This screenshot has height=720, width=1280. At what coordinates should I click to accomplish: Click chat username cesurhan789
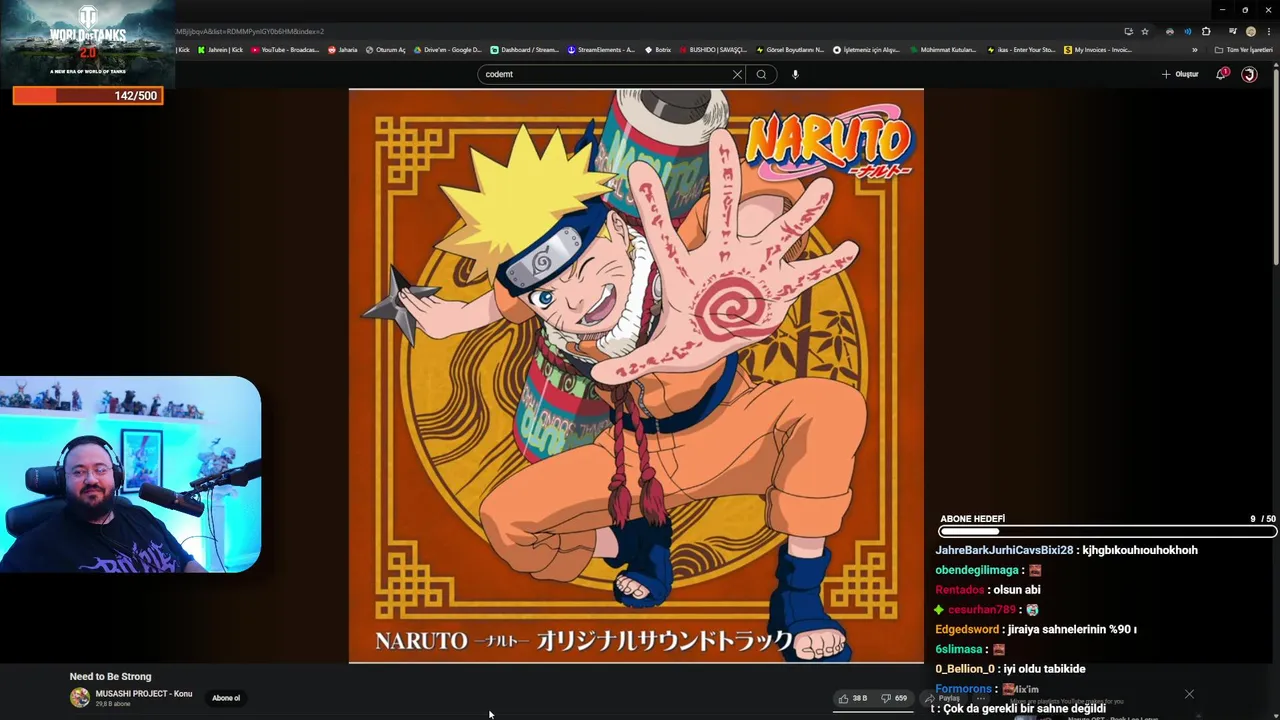(x=981, y=610)
